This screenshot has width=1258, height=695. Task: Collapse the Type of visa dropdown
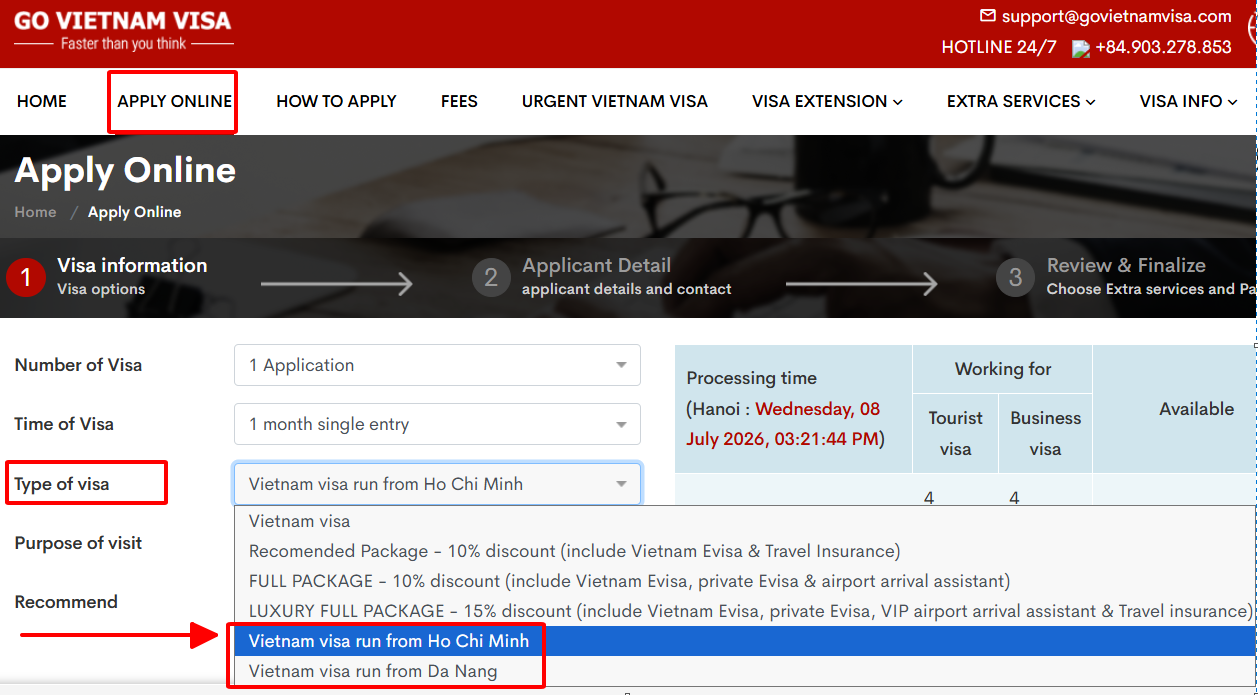click(x=437, y=484)
